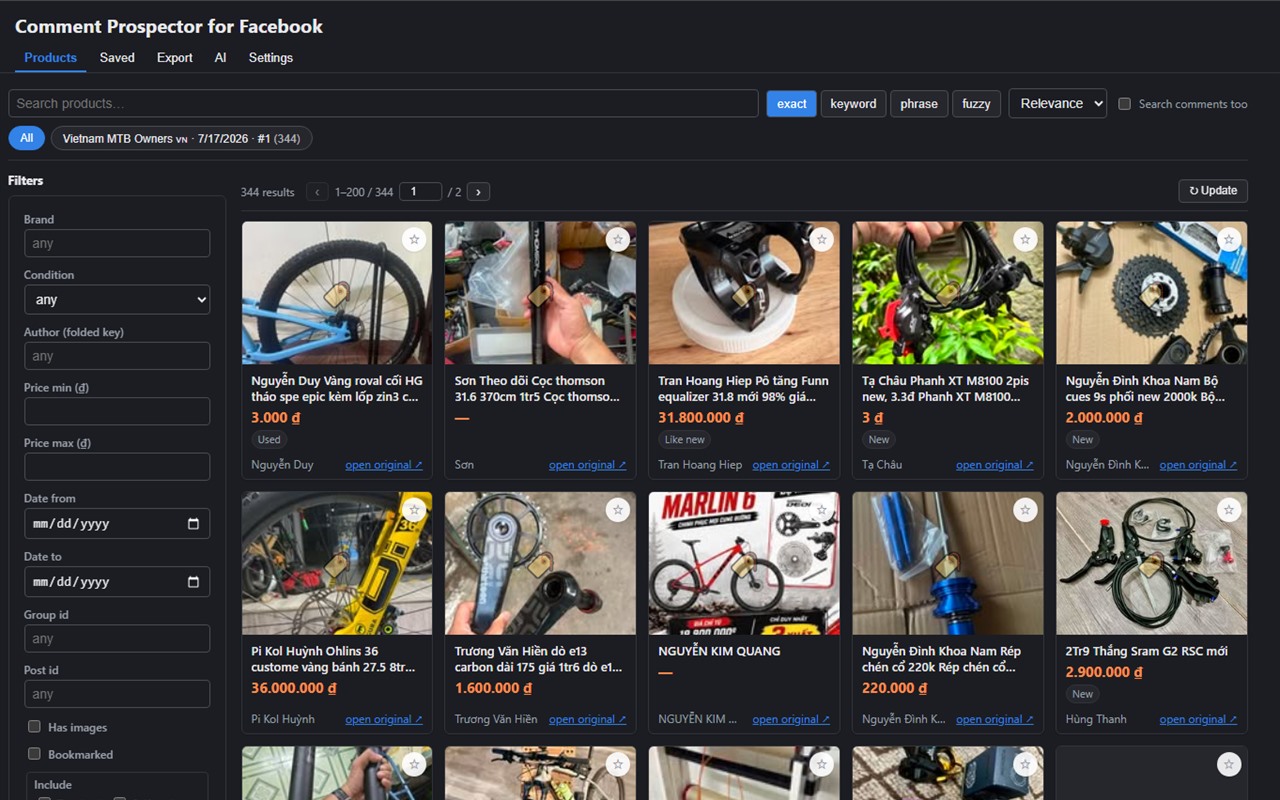The width and height of the screenshot is (1280, 800).
Task: Click price tag icon on Funn equalizer image
Action: click(743, 294)
